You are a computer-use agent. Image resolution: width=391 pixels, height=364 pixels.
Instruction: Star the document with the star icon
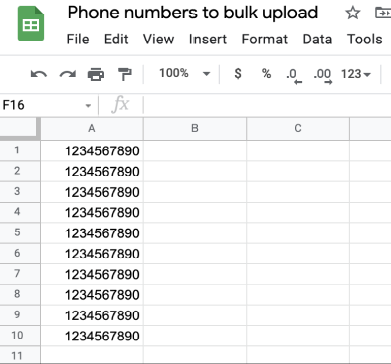click(353, 13)
